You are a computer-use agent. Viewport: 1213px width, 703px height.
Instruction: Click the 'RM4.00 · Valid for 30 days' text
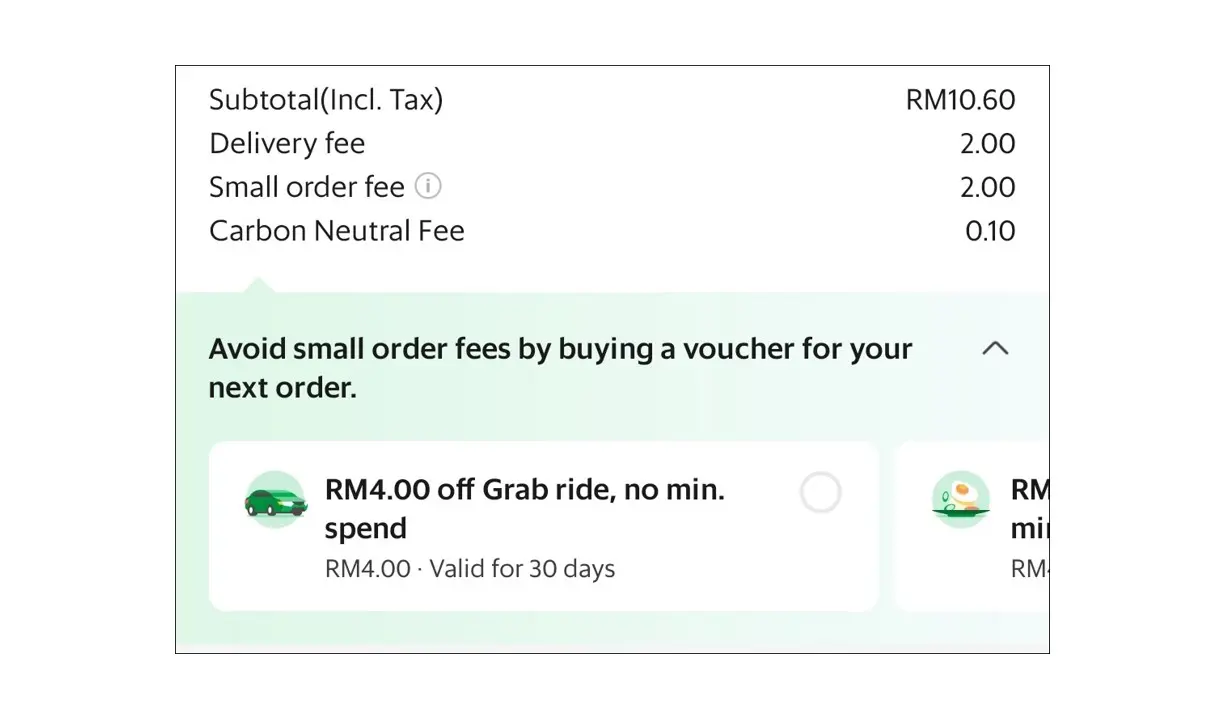pyautogui.click(x=470, y=569)
